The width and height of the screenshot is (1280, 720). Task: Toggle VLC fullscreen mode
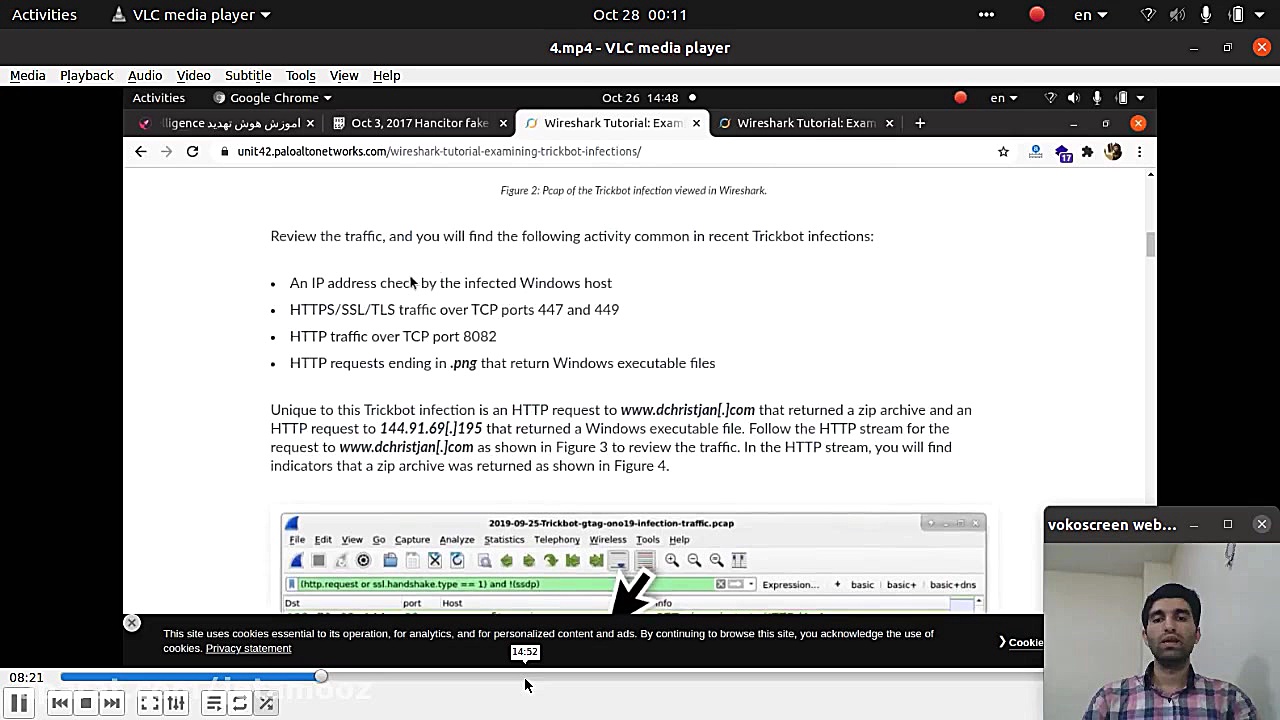pyautogui.click(x=149, y=704)
